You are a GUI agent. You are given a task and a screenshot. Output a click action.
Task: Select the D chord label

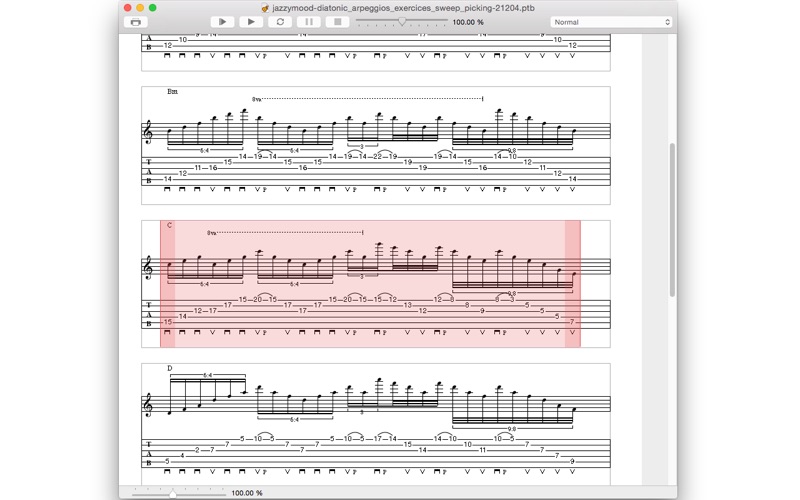click(170, 368)
